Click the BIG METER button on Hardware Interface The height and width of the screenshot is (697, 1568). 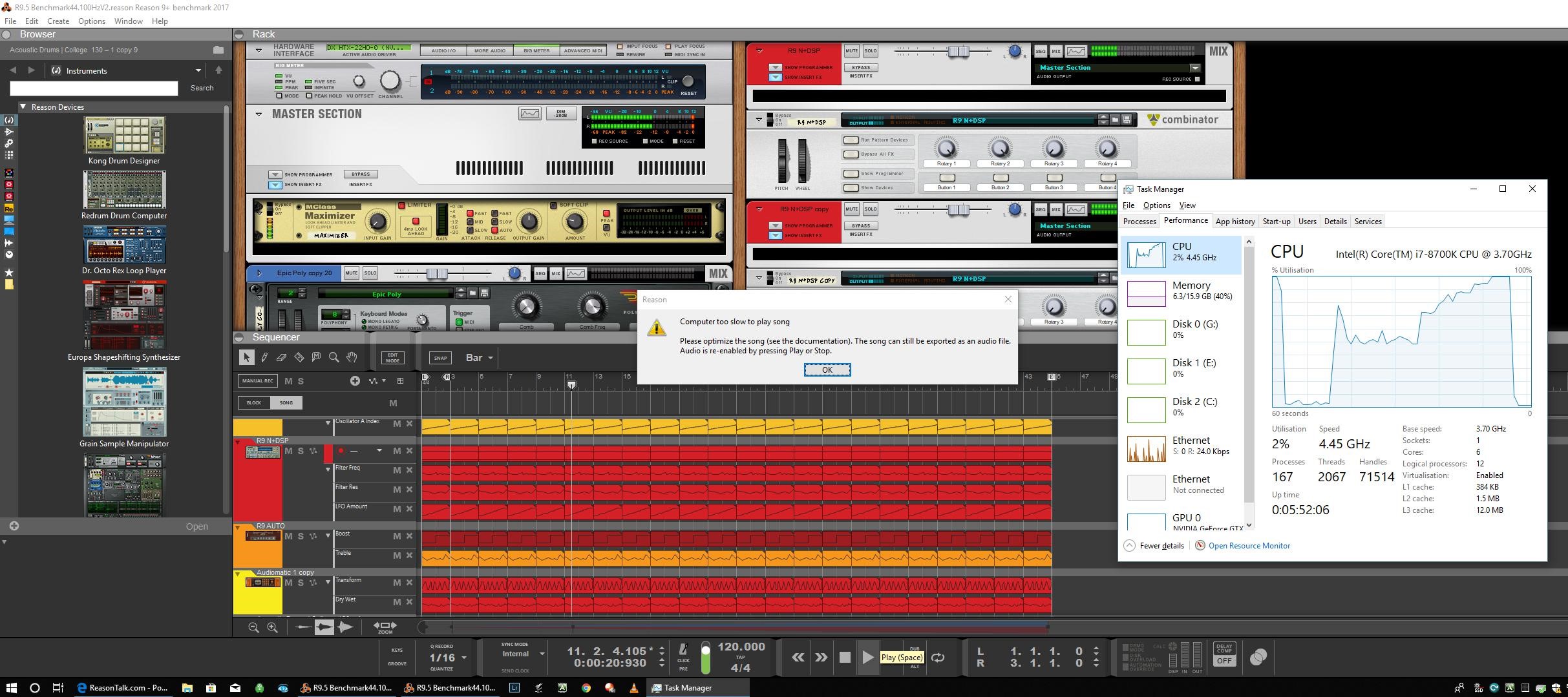click(x=536, y=50)
